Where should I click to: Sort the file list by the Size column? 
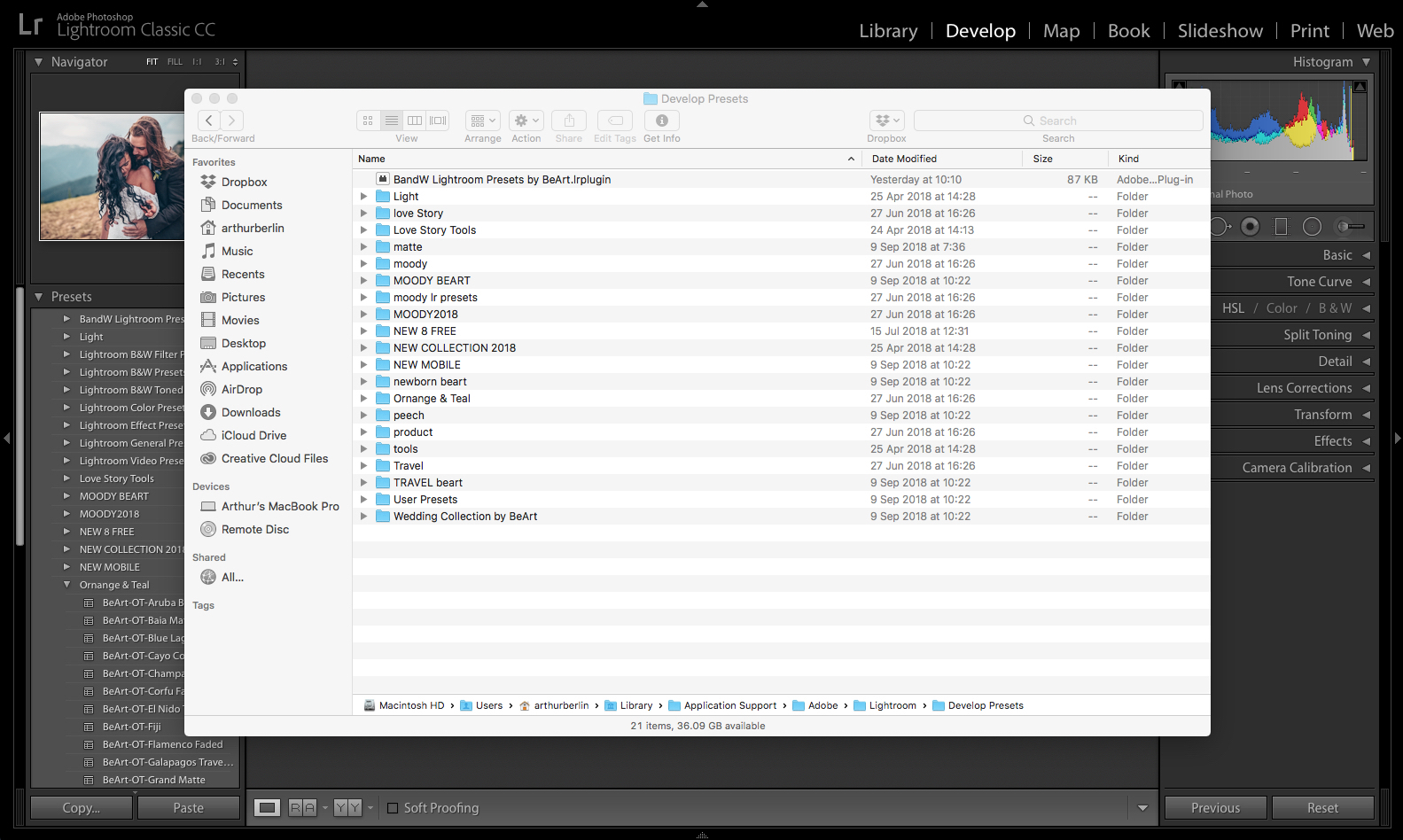[1064, 159]
